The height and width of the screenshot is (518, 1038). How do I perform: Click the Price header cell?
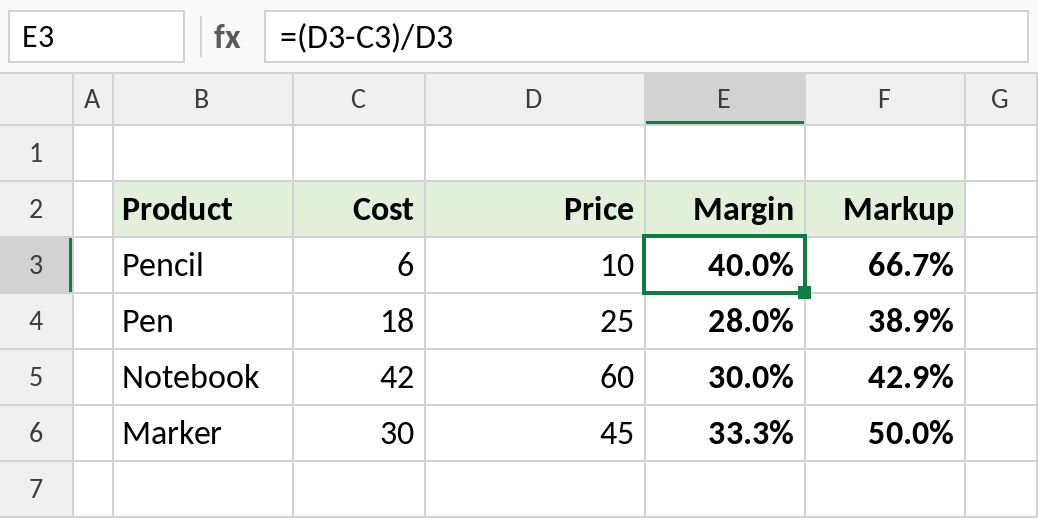[x=535, y=209]
